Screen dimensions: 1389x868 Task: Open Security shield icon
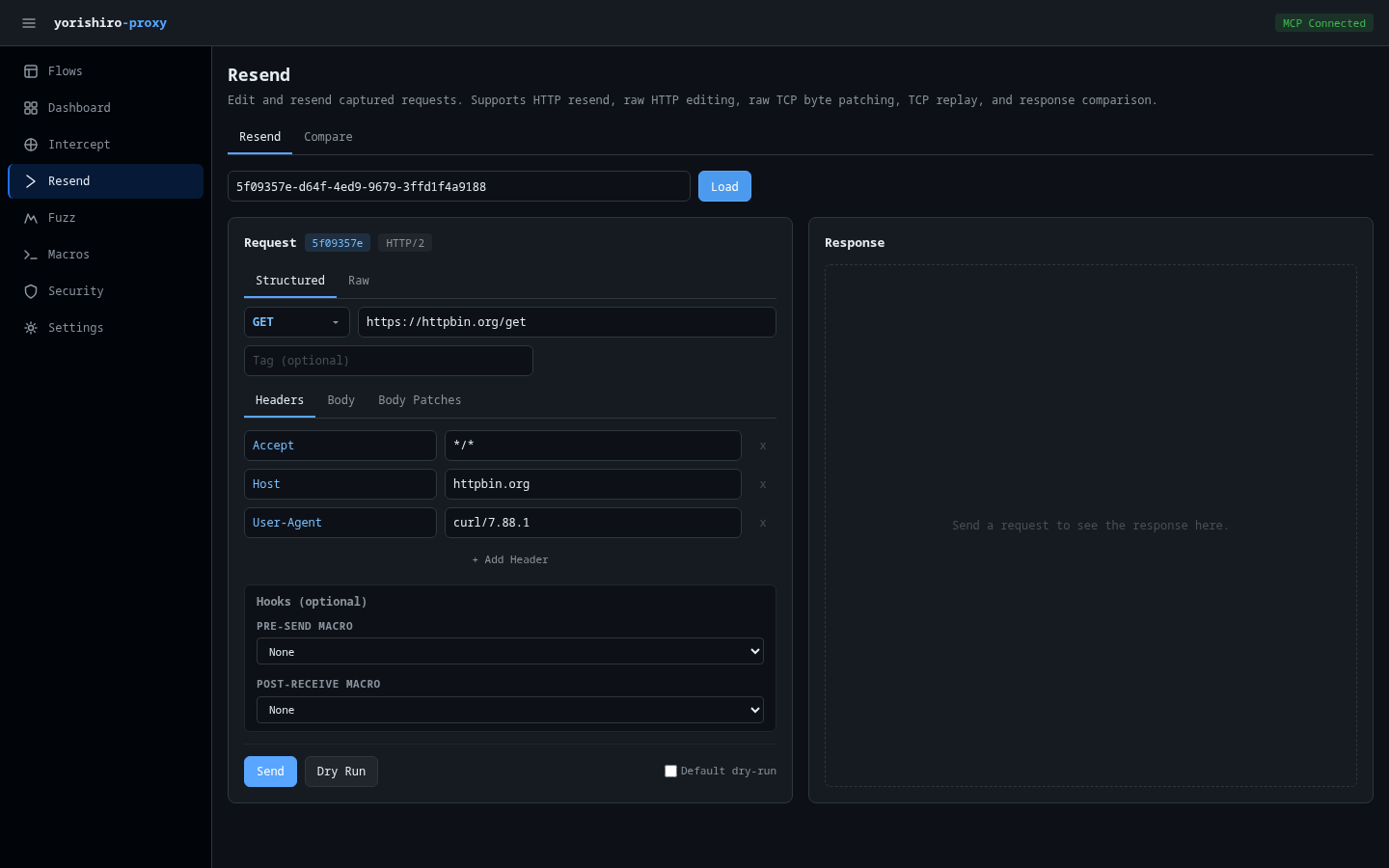[31, 291]
